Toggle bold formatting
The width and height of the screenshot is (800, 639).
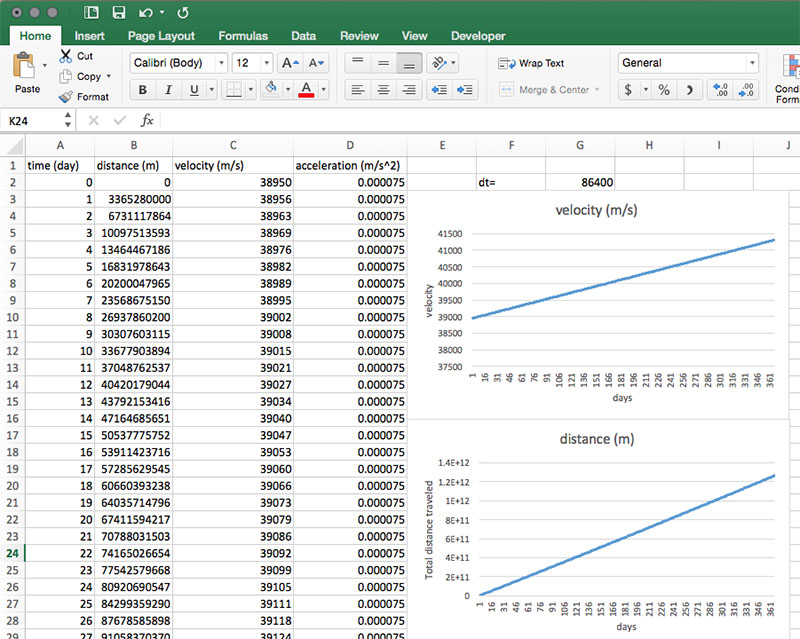click(x=143, y=90)
